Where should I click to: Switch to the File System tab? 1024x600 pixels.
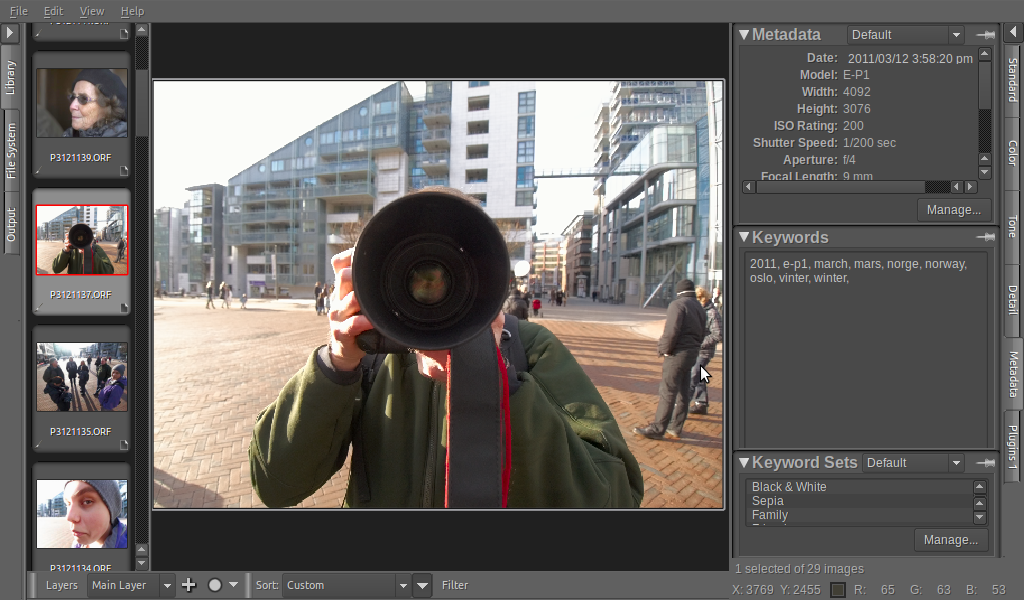click(10, 151)
